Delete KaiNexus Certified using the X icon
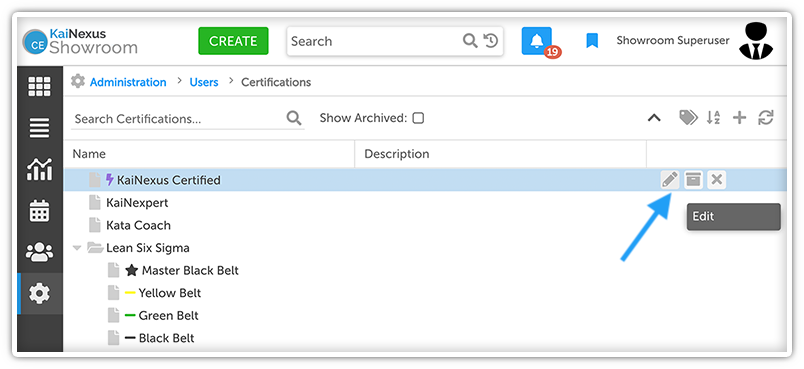 (716, 180)
